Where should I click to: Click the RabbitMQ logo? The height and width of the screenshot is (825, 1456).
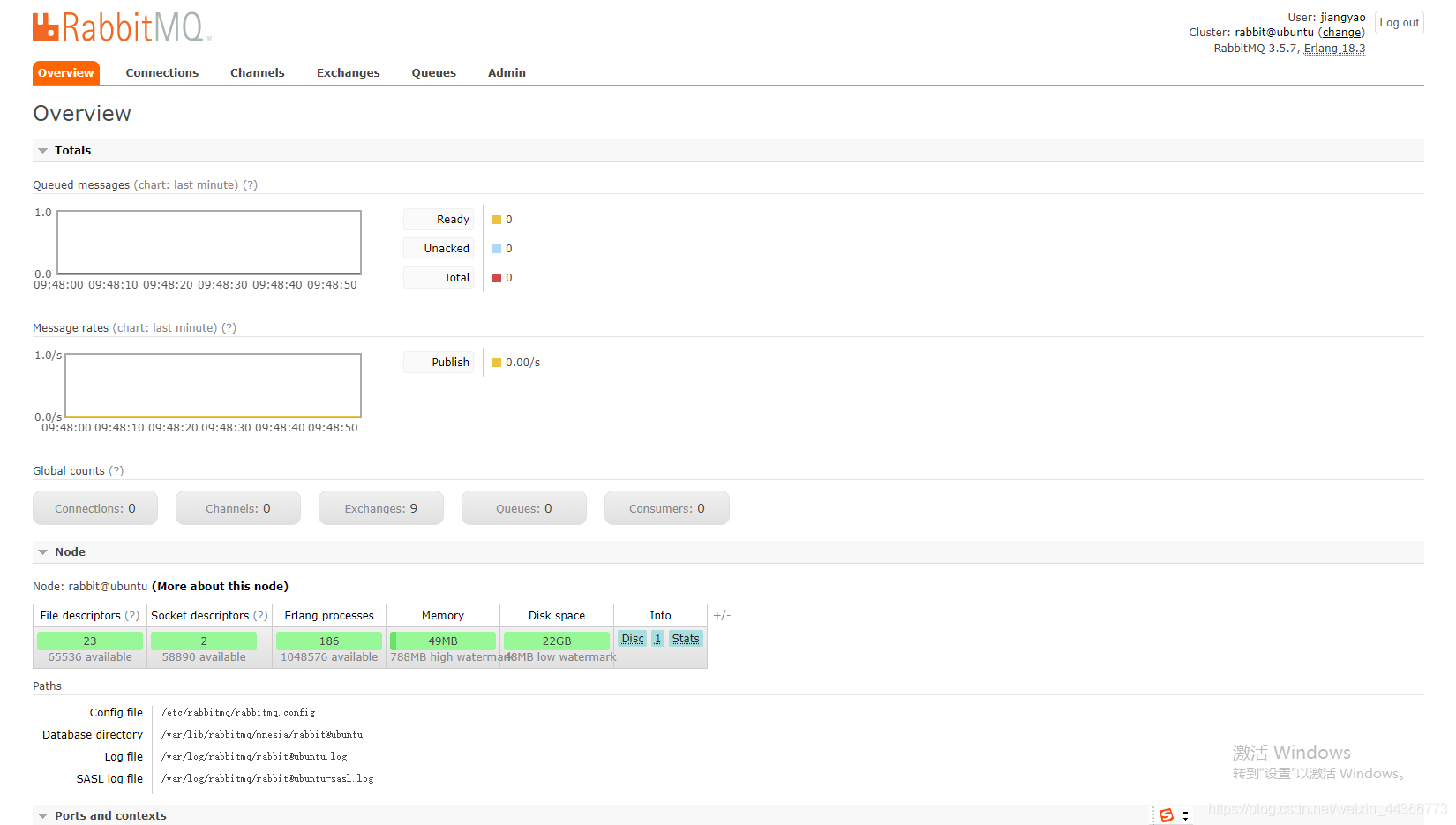point(122,27)
